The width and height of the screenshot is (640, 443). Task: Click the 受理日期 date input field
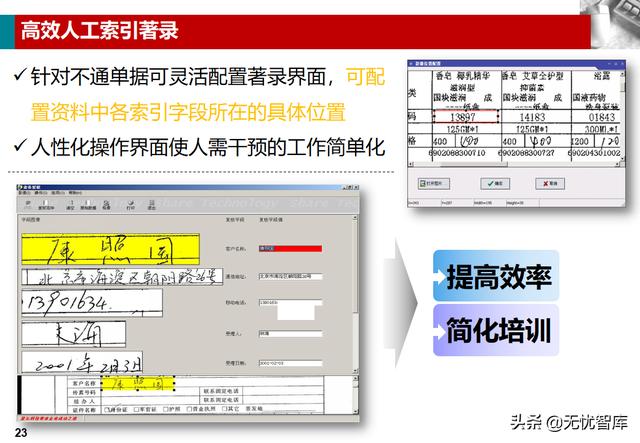click(290, 363)
